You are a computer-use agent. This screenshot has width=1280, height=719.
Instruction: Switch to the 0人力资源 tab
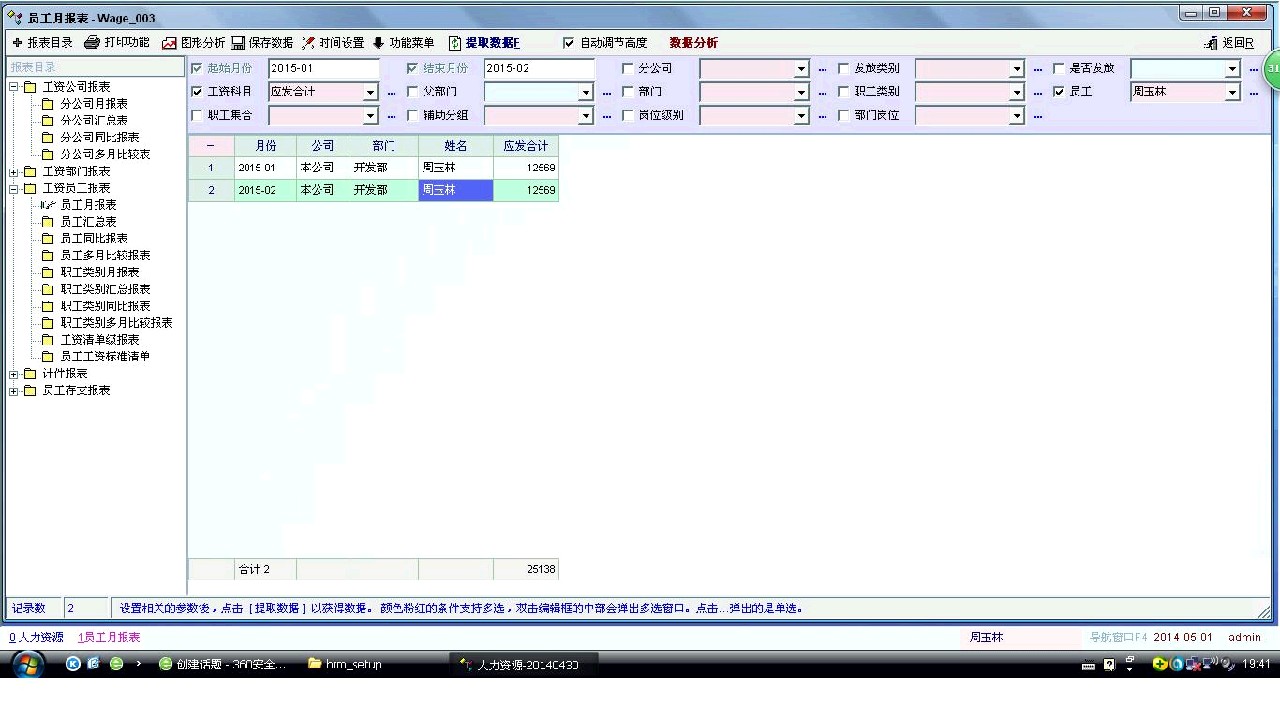(36, 637)
